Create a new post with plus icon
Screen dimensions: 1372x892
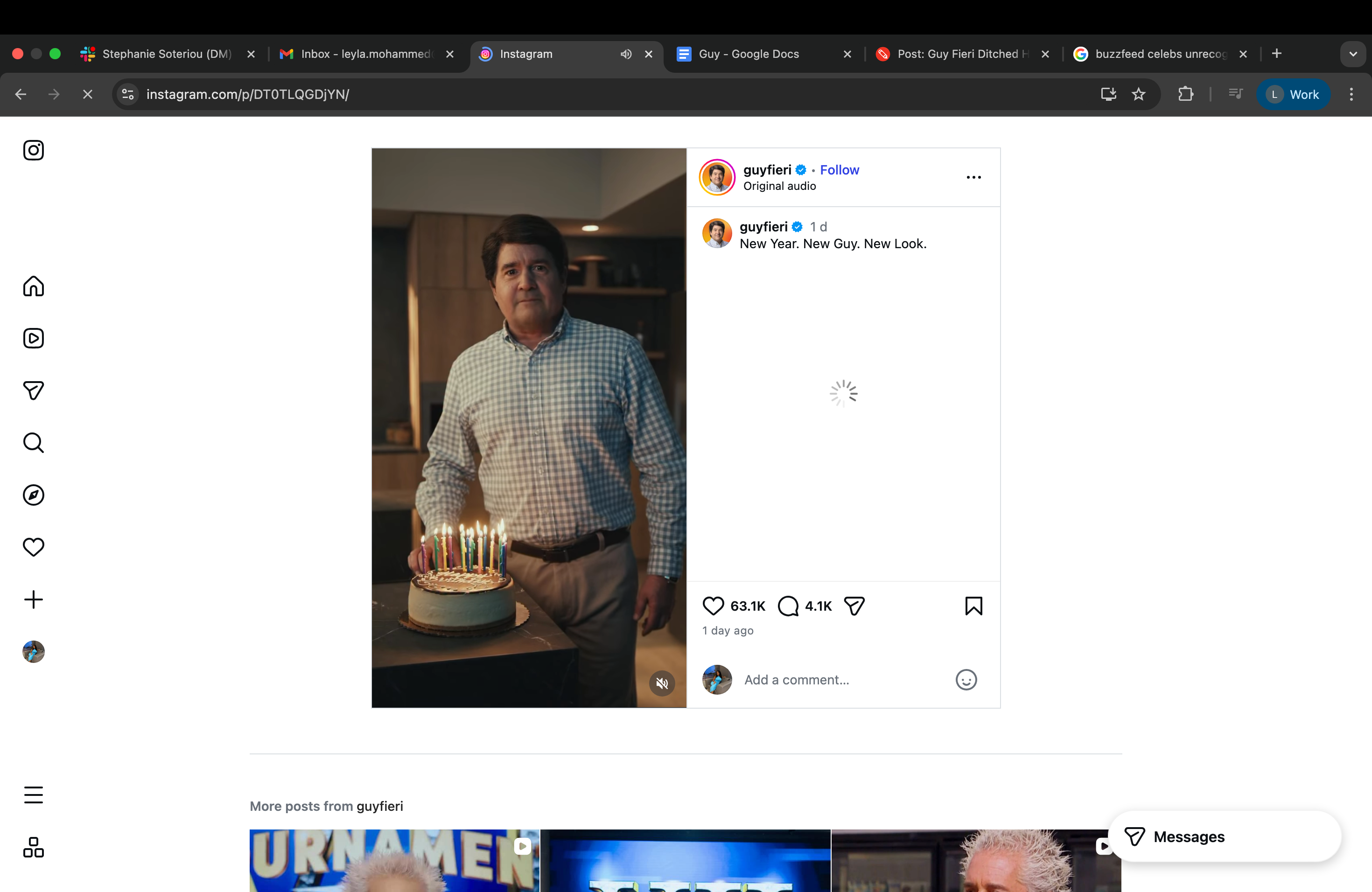pos(34,599)
